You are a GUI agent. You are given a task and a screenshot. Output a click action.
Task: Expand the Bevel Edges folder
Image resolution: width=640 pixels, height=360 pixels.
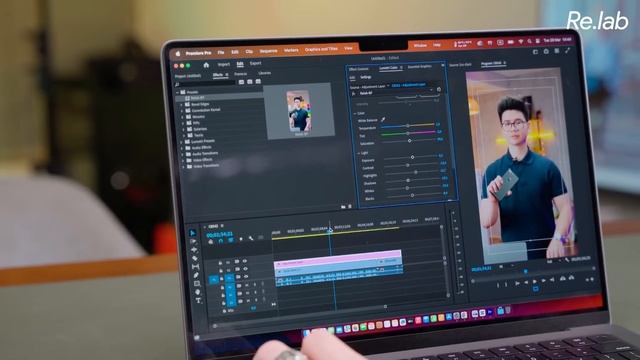(182, 104)
